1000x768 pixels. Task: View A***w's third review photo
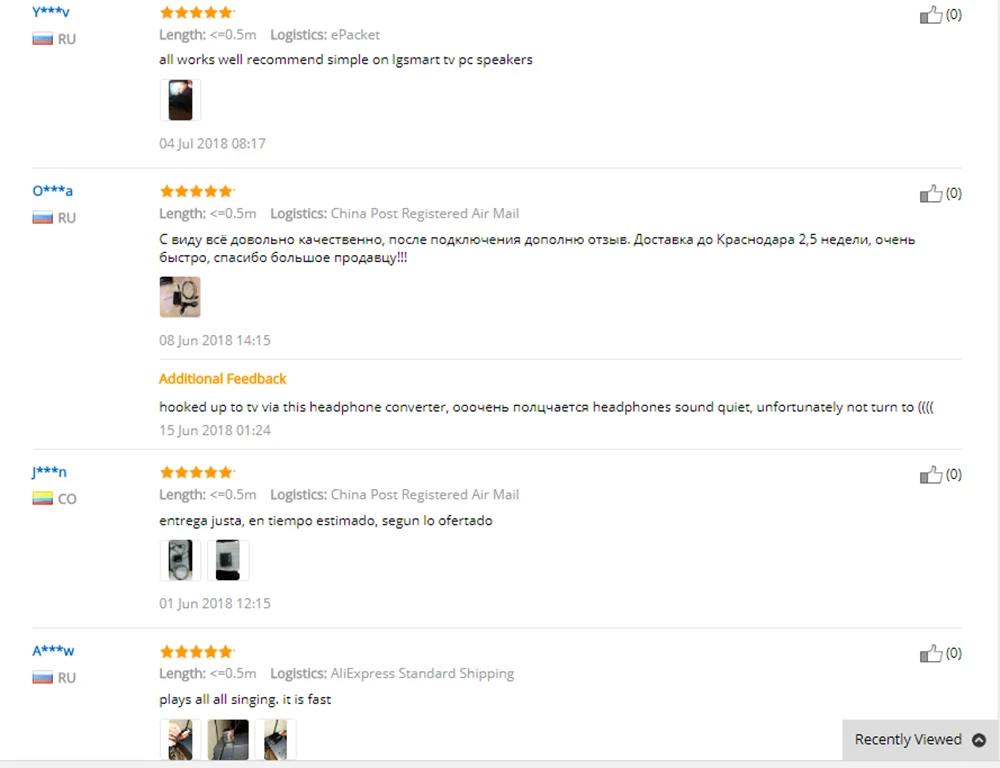pyautogui.click(x=276, y=739)
